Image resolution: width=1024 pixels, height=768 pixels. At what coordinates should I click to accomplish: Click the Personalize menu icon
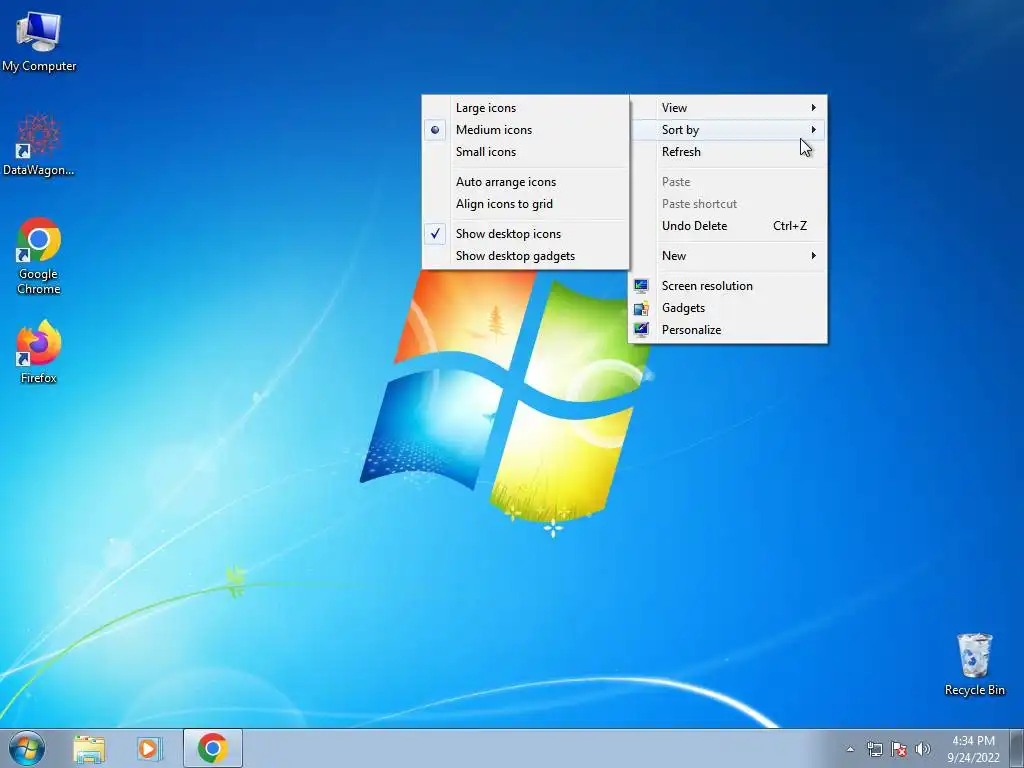[641, 329]
